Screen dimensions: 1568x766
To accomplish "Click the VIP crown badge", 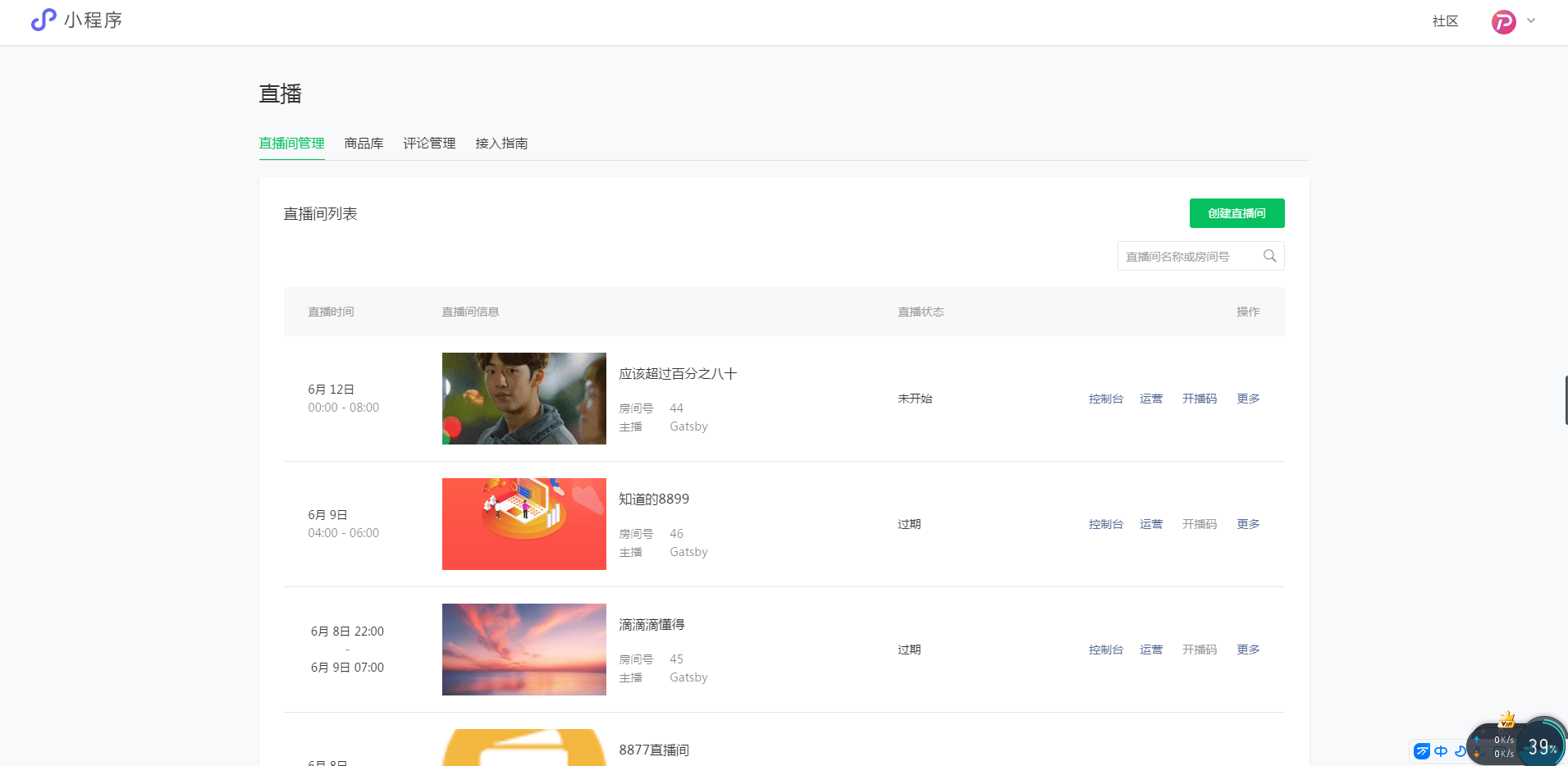I will tap(1506, 720).
